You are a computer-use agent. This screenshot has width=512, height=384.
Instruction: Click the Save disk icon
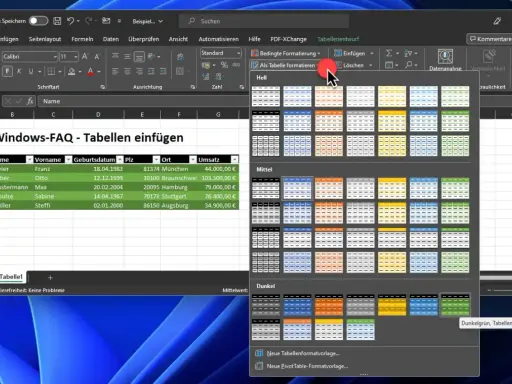(x=57, y=21)
